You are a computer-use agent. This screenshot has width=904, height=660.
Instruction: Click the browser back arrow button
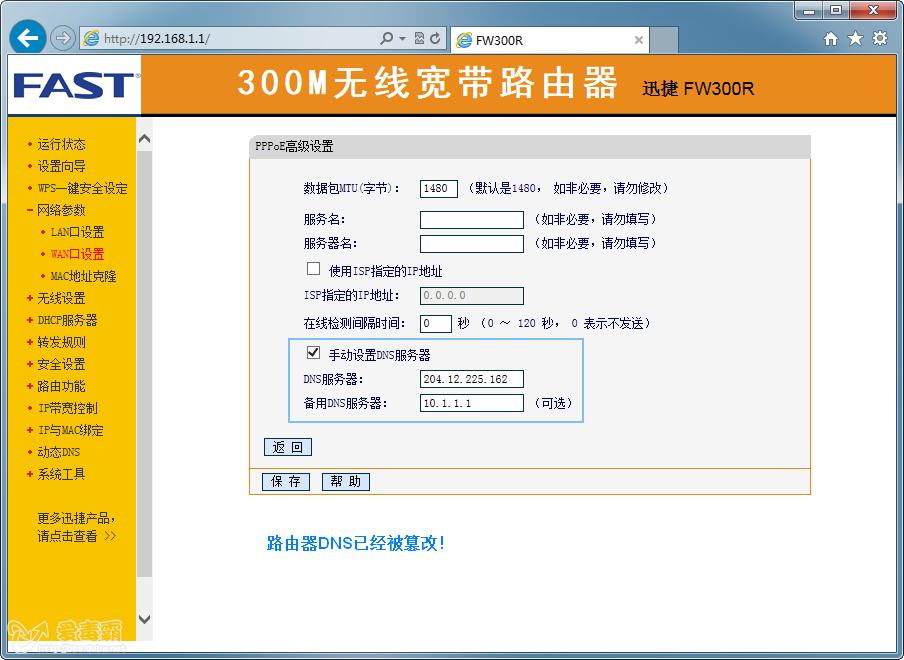pos(27,38)
